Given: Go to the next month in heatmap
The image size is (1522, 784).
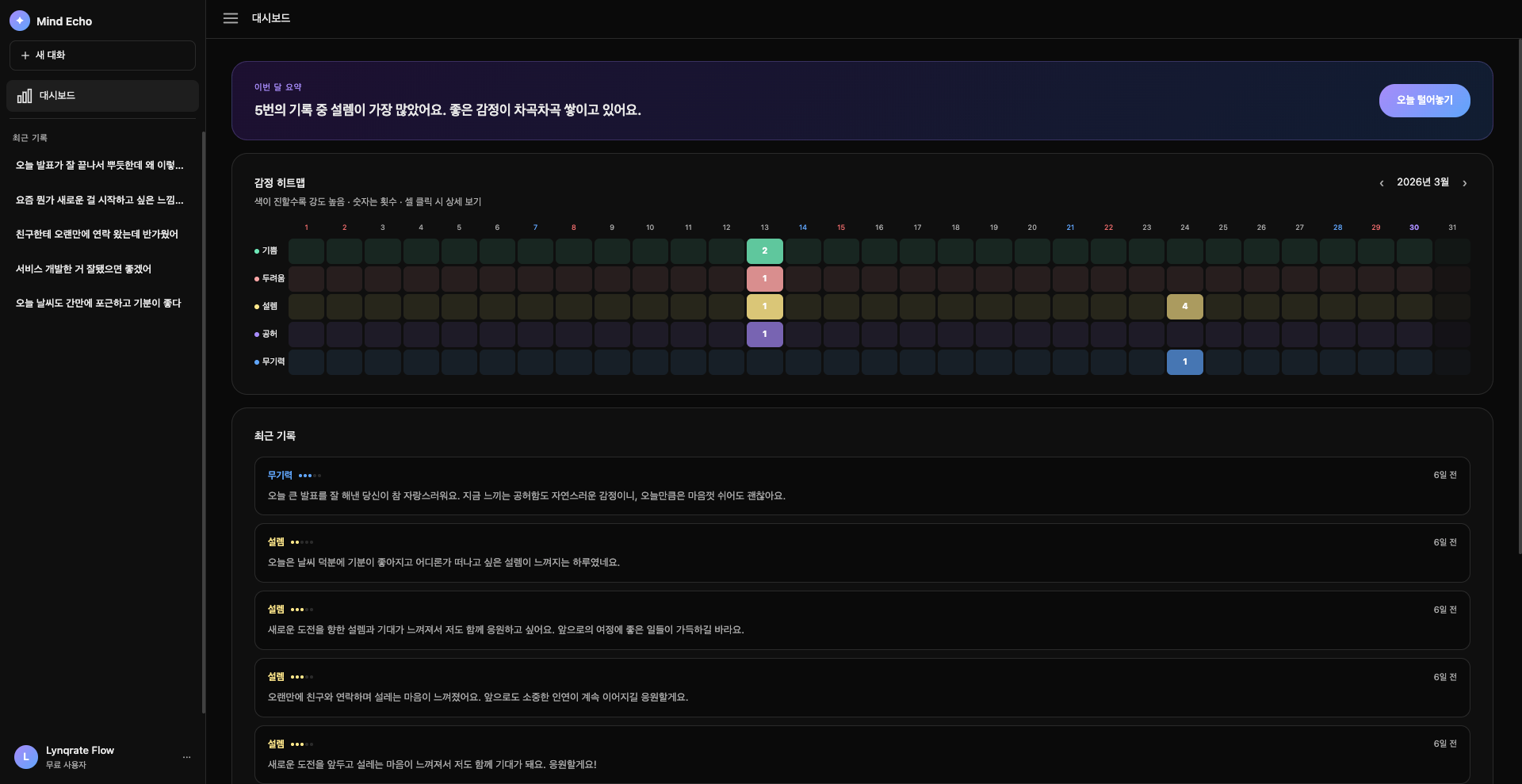Looking at the screenshot, I should [x=1464, y=183].
